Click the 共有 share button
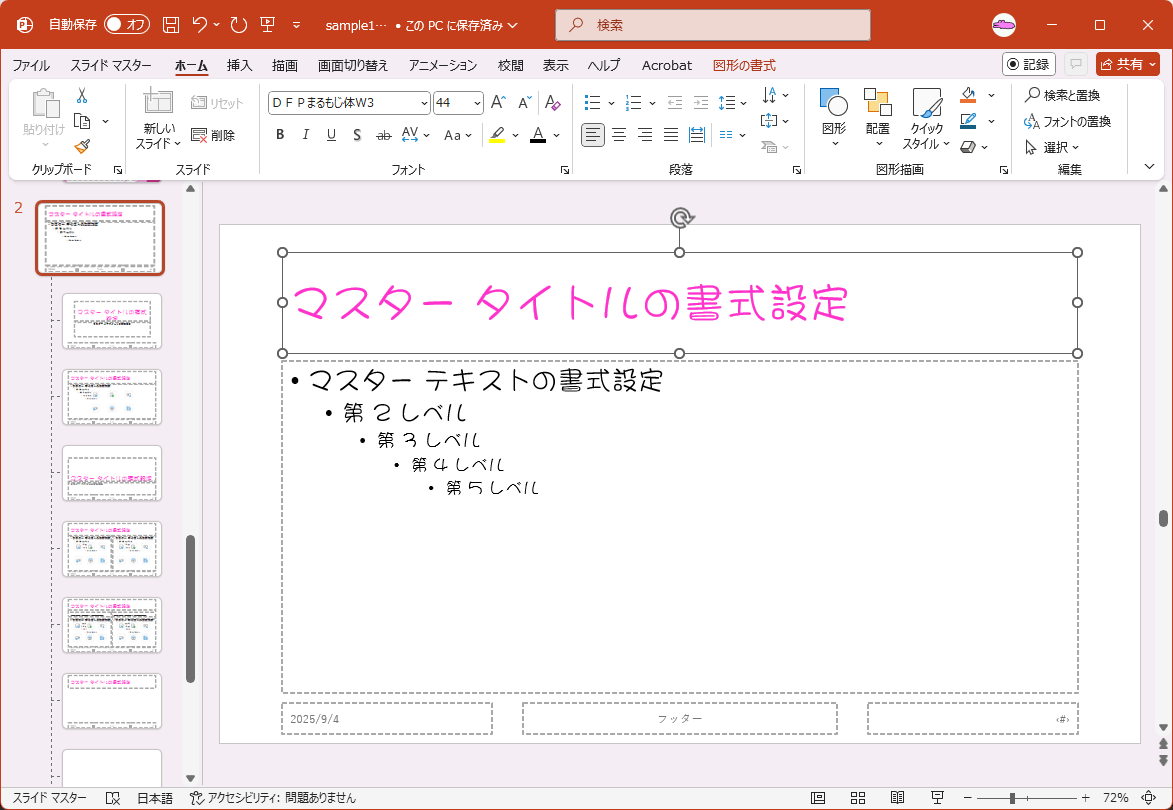 (1127, 64)
